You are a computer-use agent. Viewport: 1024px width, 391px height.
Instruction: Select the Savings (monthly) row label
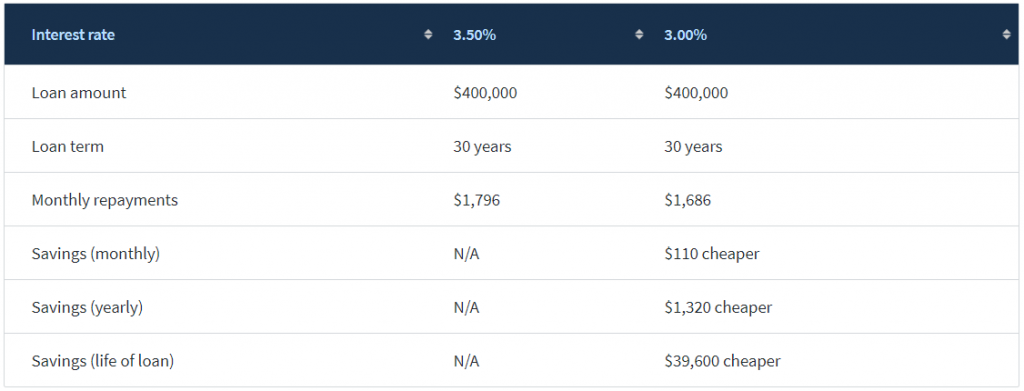pos(95,253)
